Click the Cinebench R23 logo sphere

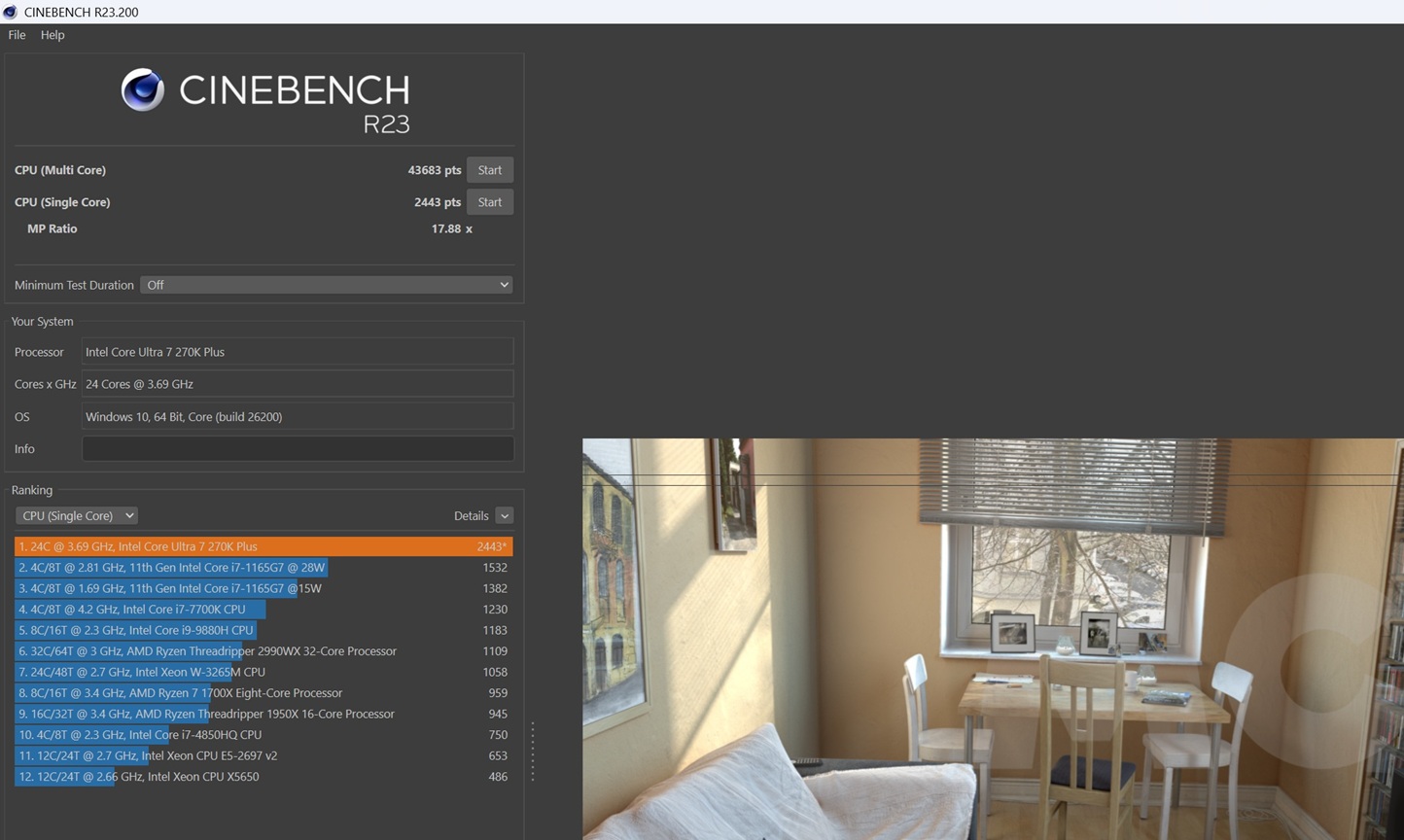(x=142, y=90)
